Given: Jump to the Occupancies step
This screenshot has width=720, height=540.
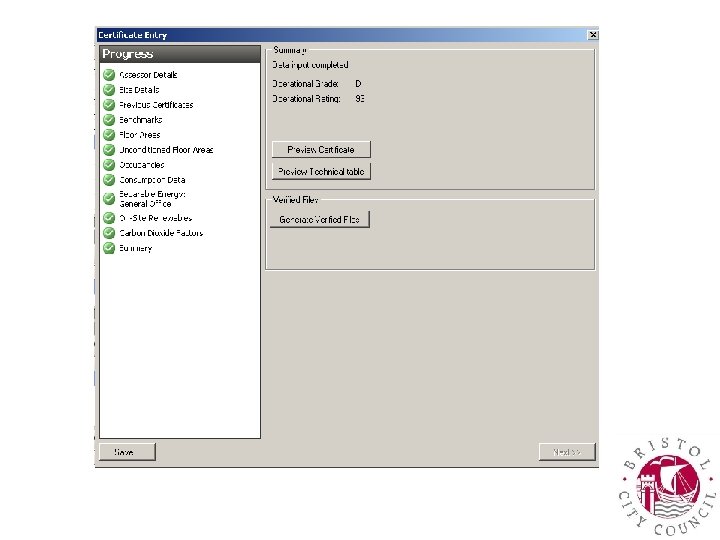Looking at the screenshot, I should 141,165.
